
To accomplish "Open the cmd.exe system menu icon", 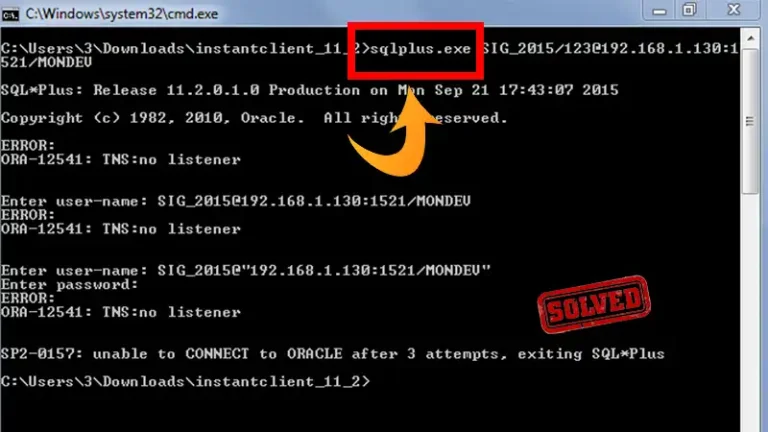I will [x=10, y=15].
